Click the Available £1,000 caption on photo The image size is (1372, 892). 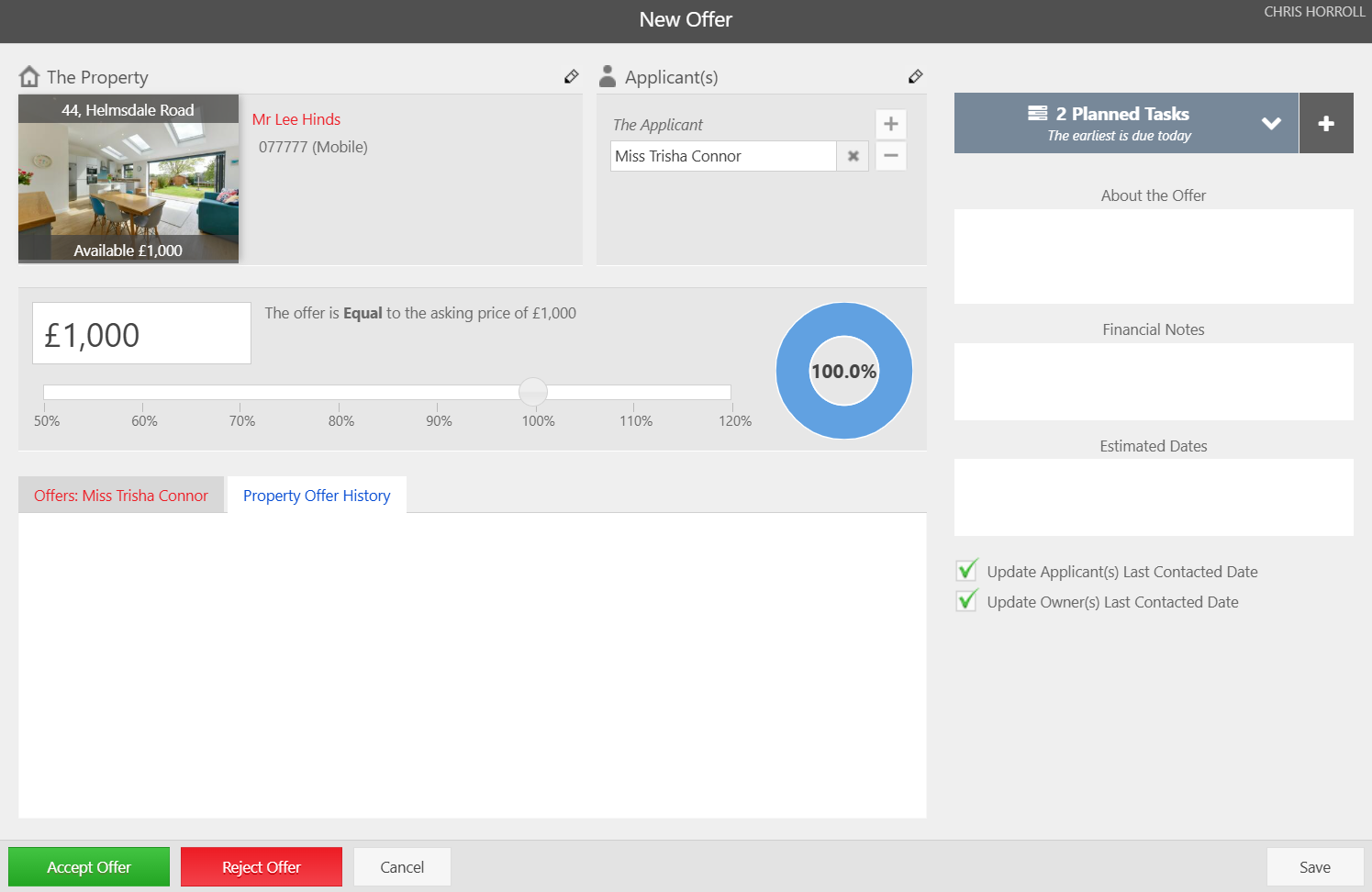click(128, 250)
